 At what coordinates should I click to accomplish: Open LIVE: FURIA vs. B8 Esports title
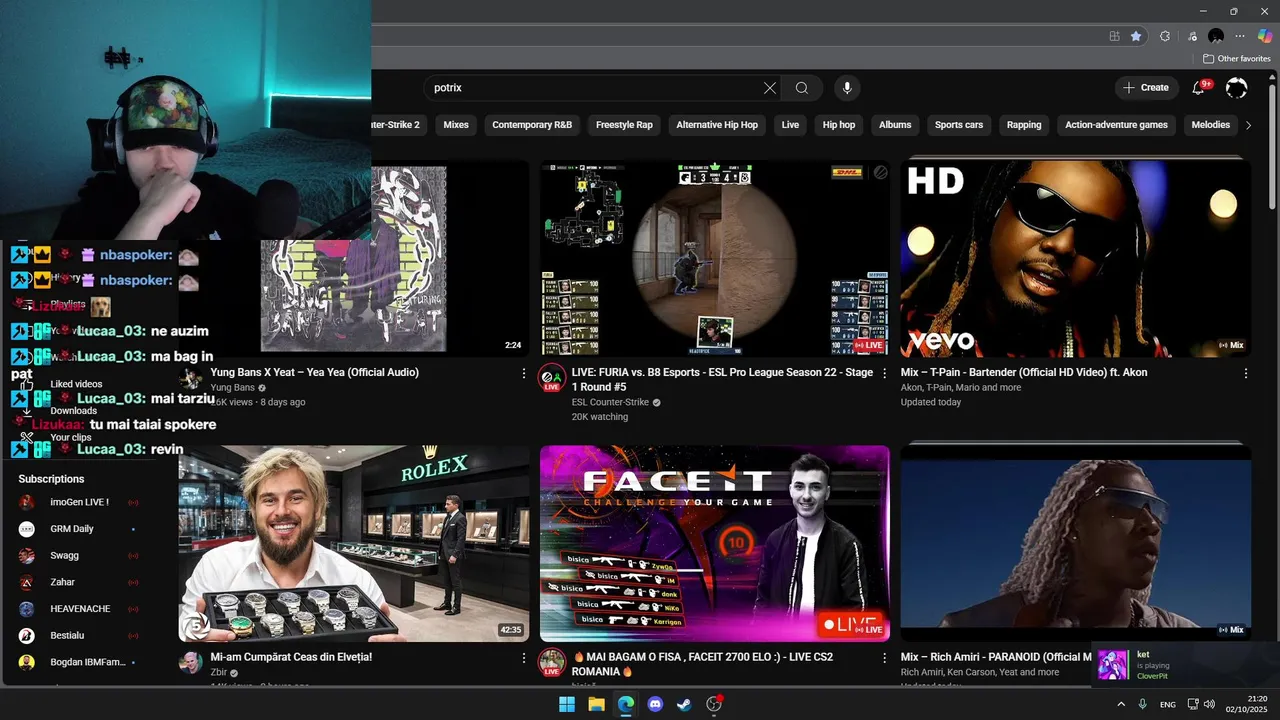coord(722,379)
